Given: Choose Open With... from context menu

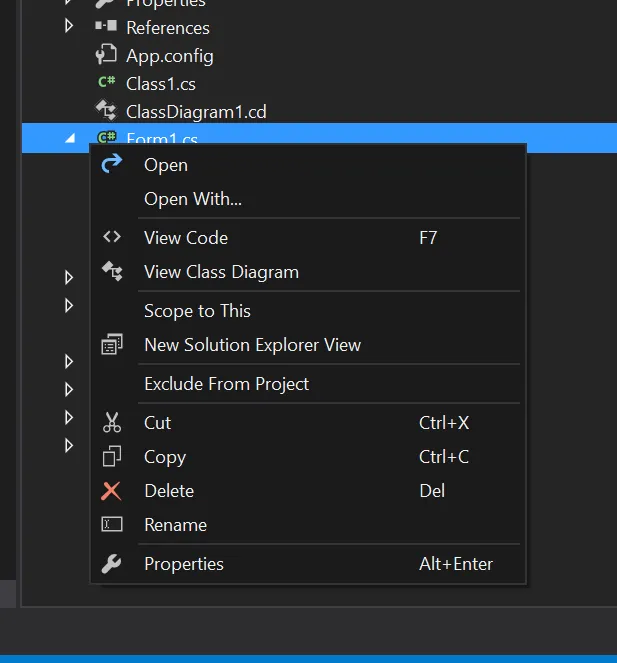Looking at the screenshot, I should coord(193,199).
